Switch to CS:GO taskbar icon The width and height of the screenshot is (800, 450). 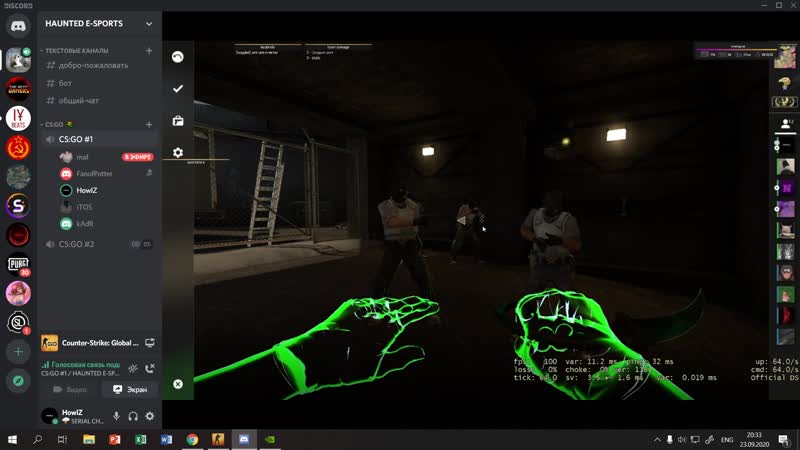(x=218, y=440)
